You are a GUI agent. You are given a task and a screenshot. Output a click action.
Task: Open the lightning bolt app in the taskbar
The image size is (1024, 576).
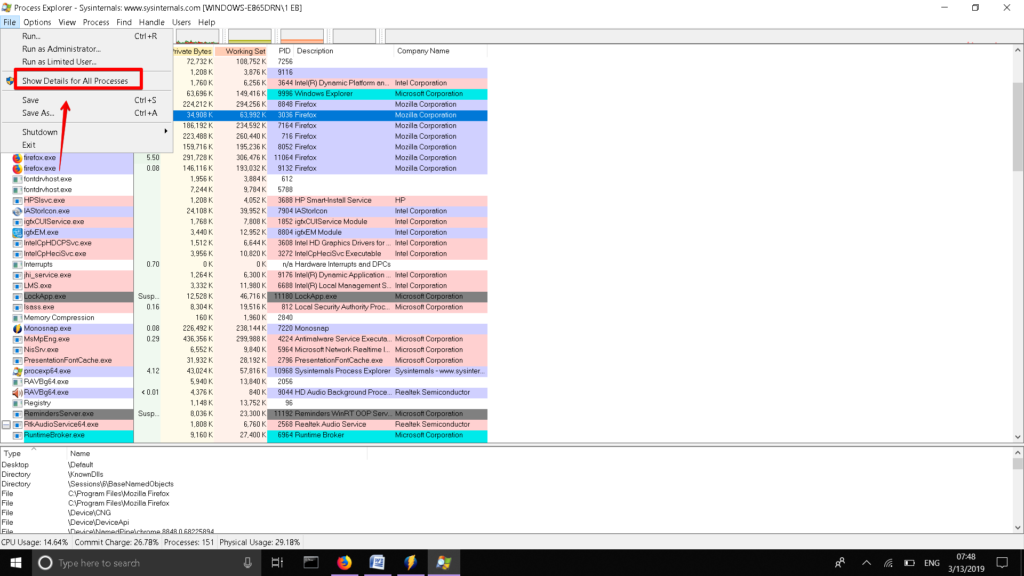coord(410,562)
